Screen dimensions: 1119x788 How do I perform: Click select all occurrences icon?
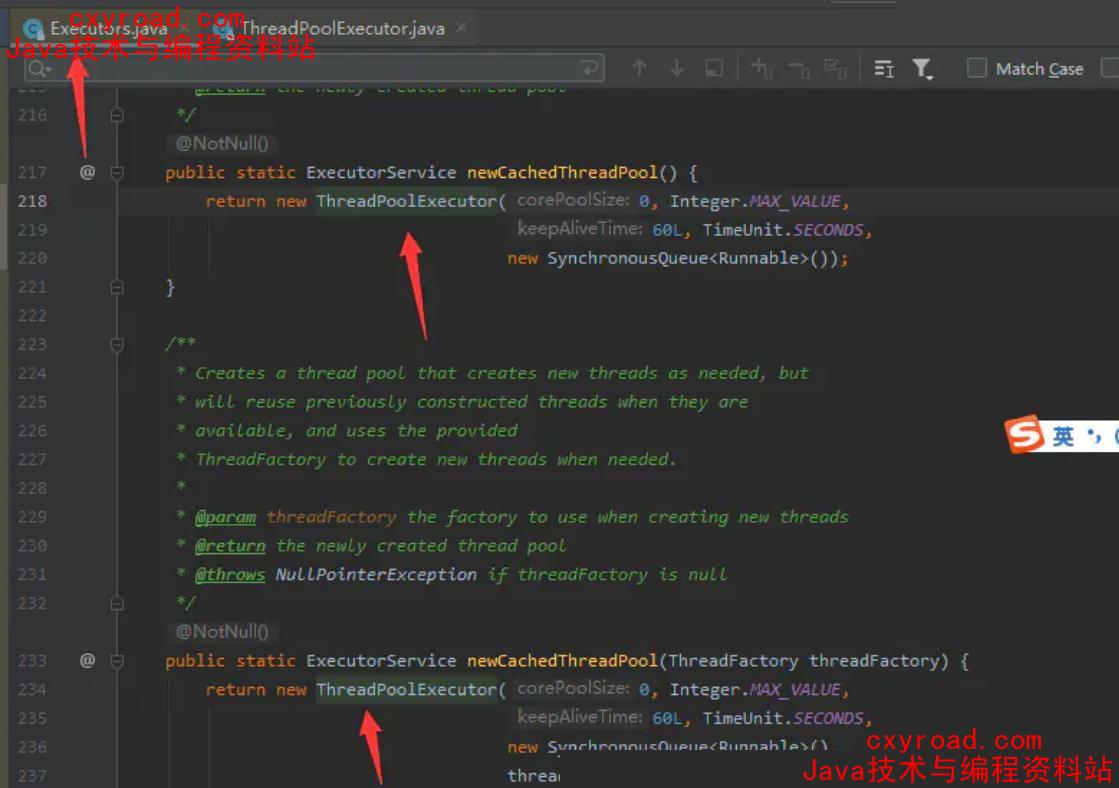835,68
